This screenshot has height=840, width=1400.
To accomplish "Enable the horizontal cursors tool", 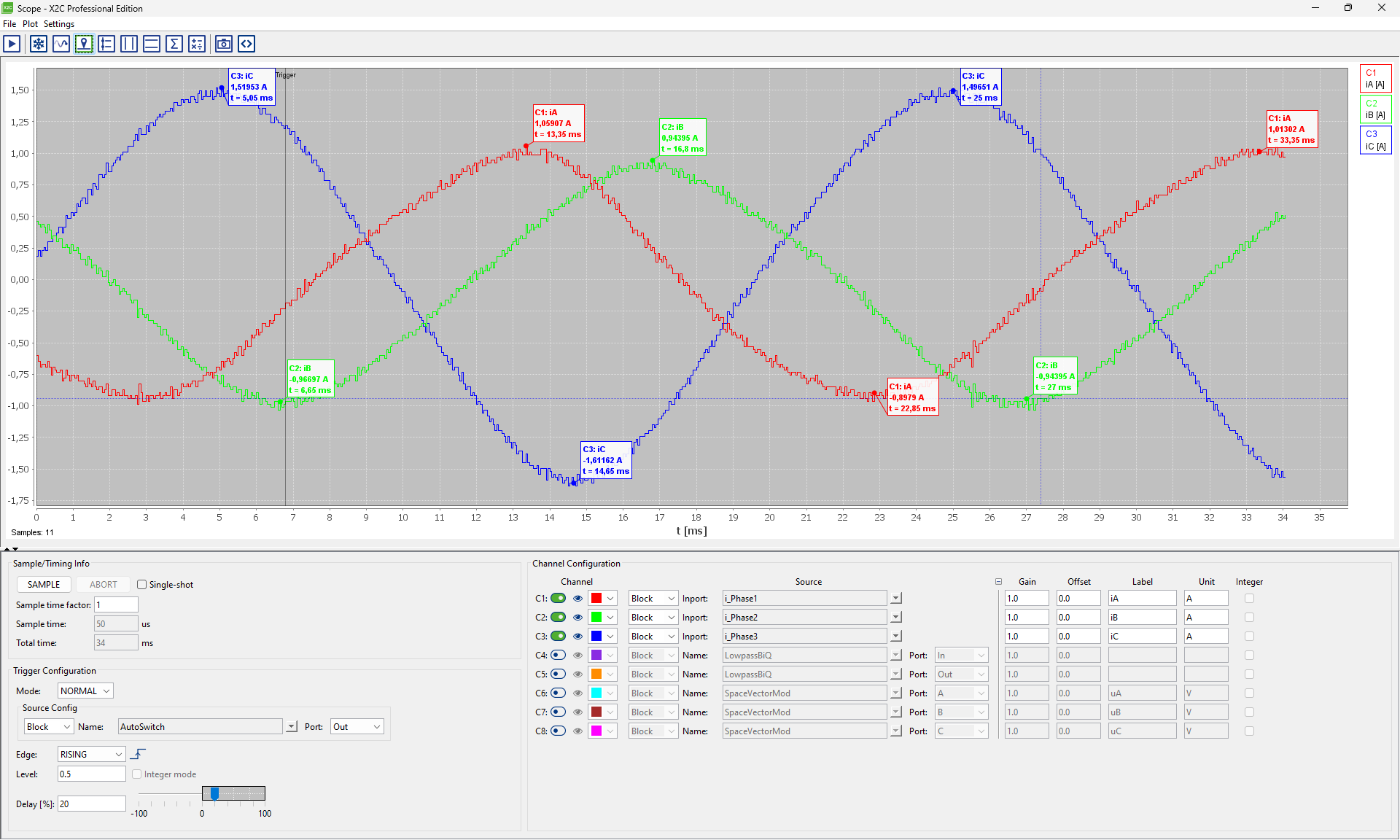I will coord(152,44).
